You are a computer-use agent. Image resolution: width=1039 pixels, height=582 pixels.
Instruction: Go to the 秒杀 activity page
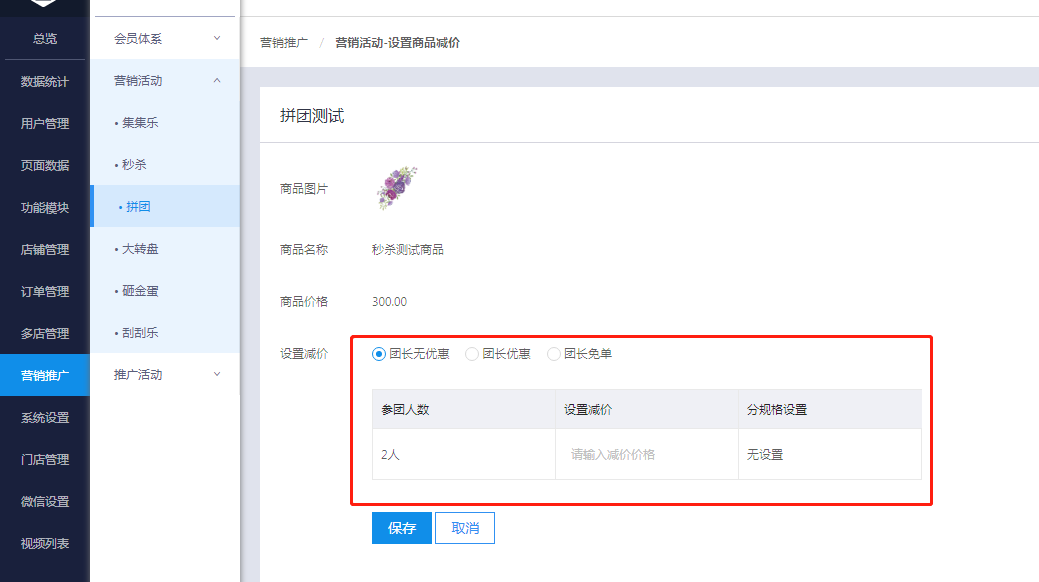click(134, 165)
